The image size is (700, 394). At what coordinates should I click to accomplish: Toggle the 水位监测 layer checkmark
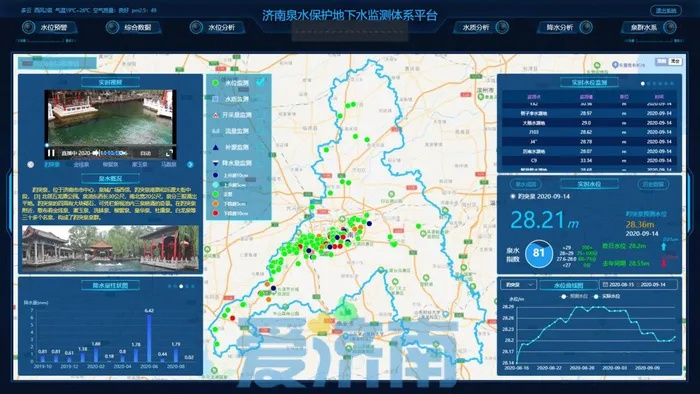[260, 82]
